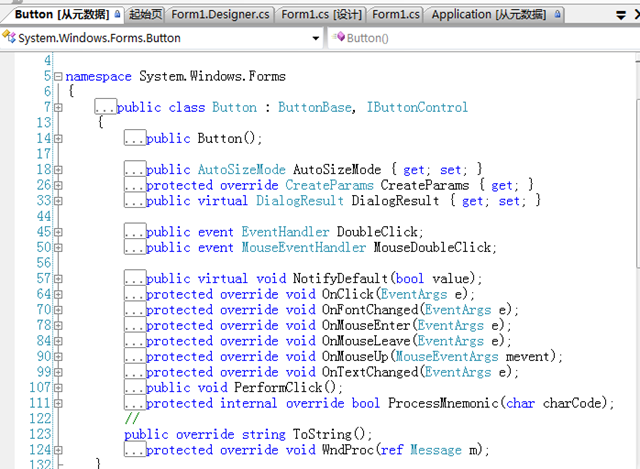This screenshot has height=469, width=640.
Task: Expand the outline node at line 57 NotifyDefault
Action: click(57, 279)
